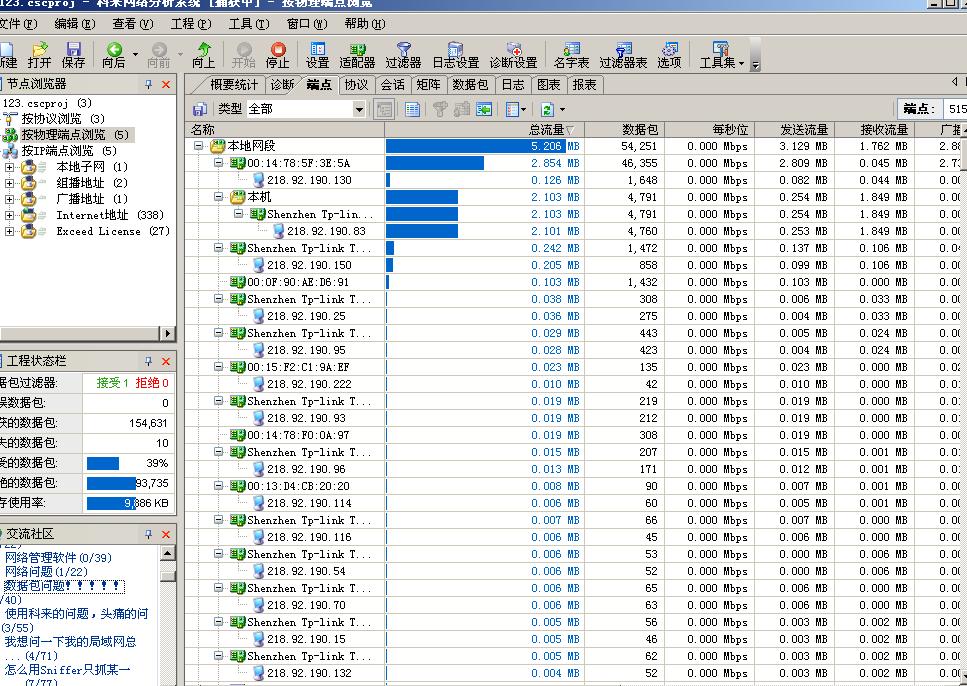Open the 工具(T) menu
The image size is (967, 686).
(247, 24)
